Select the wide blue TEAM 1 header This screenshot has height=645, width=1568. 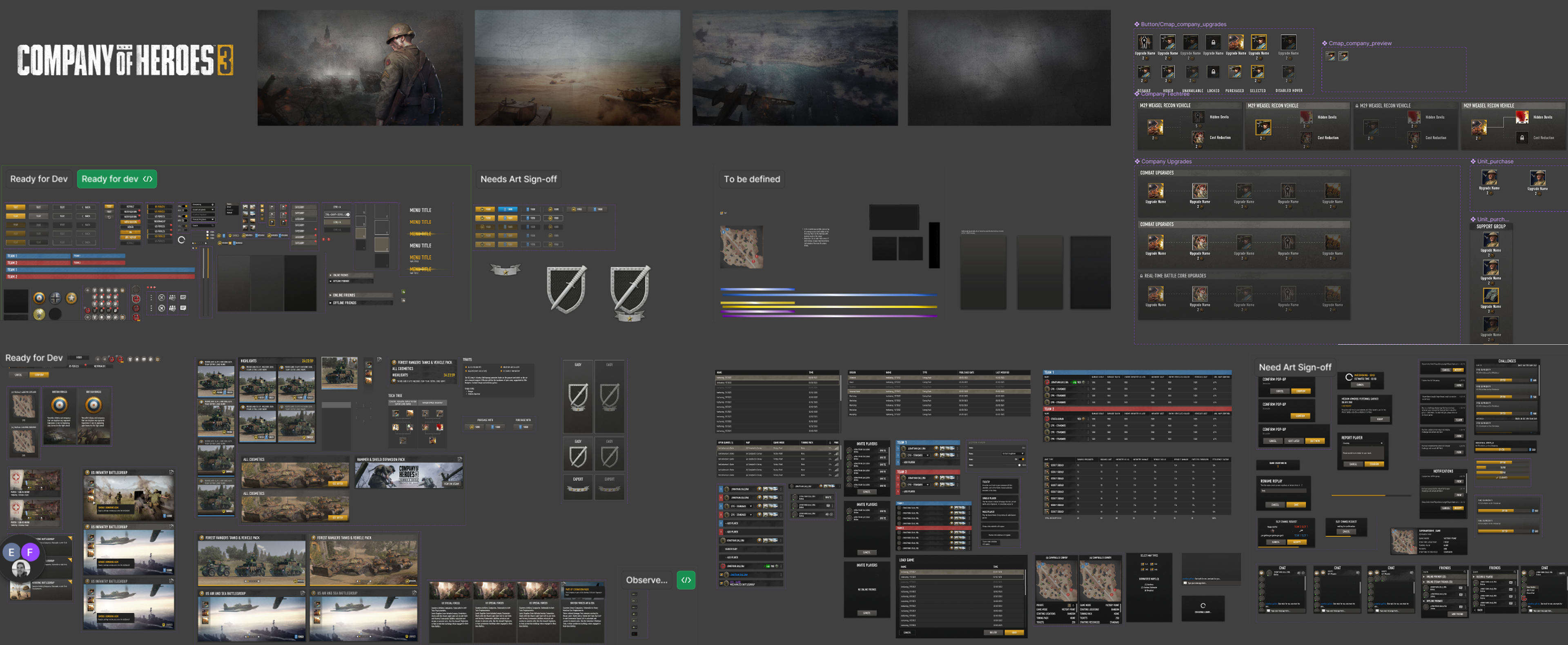(x=100, y=269)
